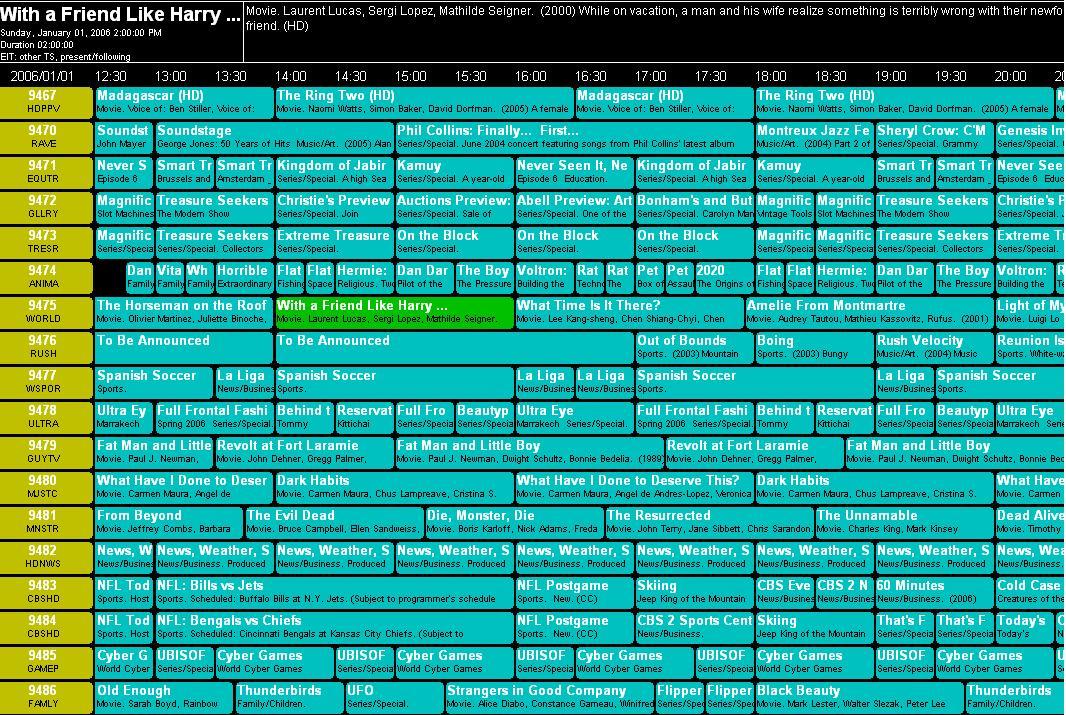Select Reservat program at 14:30 on ULTRA
The width and height of the screenshot is (1066, 715).
click(x=364, y=417)
